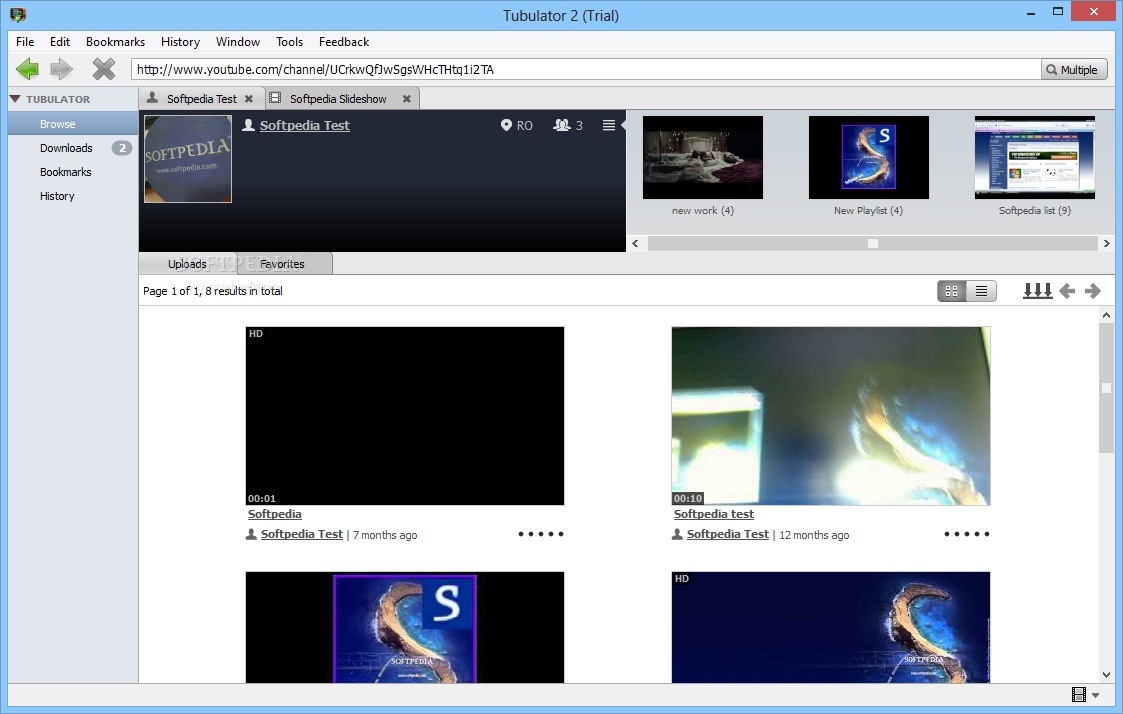The height and width of the screenshot is (714, 1123).
Task: Open the Tools menu
Action: coord(289,42)
